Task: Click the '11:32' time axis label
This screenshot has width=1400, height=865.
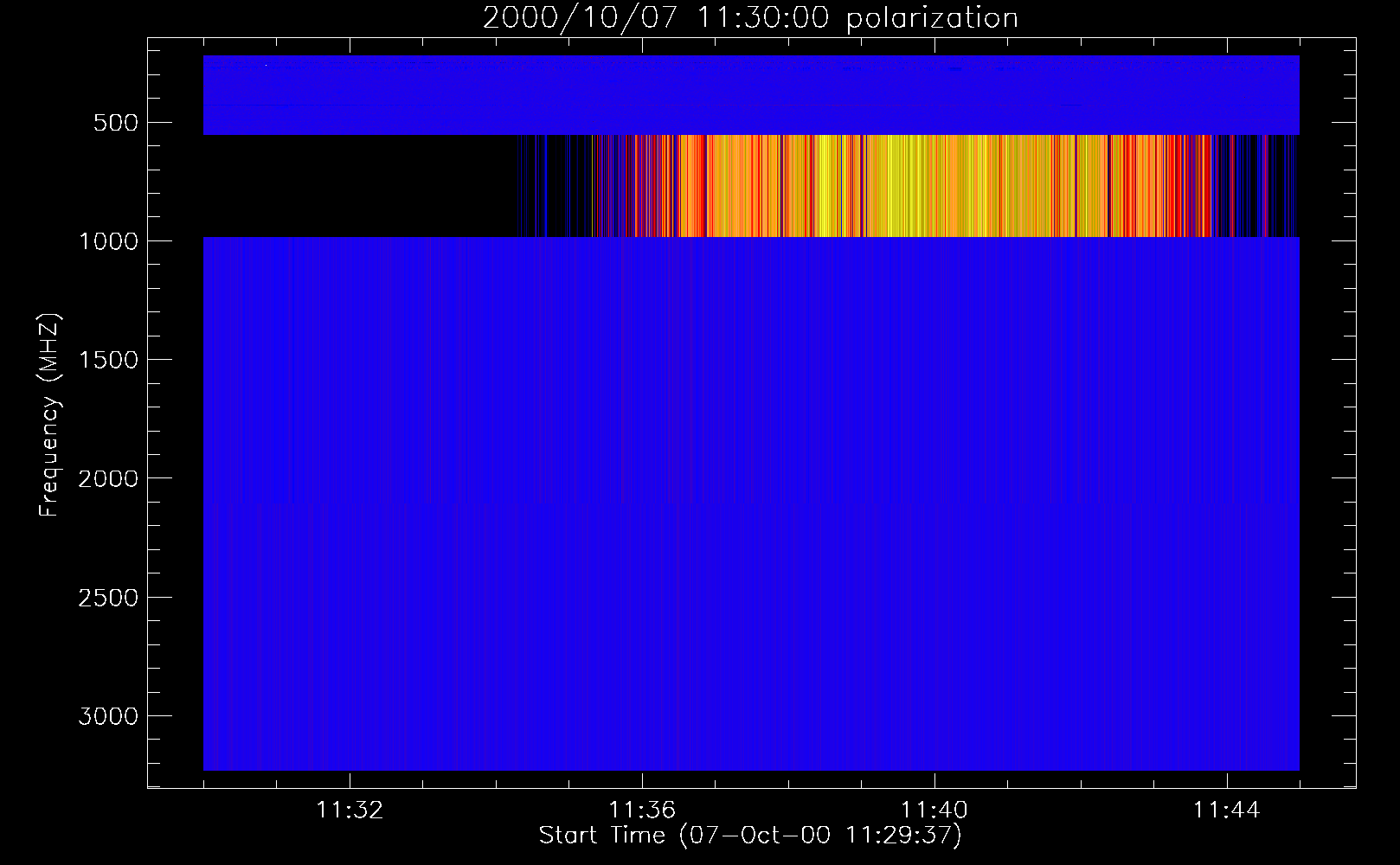Action: click(x=350, y=811)
